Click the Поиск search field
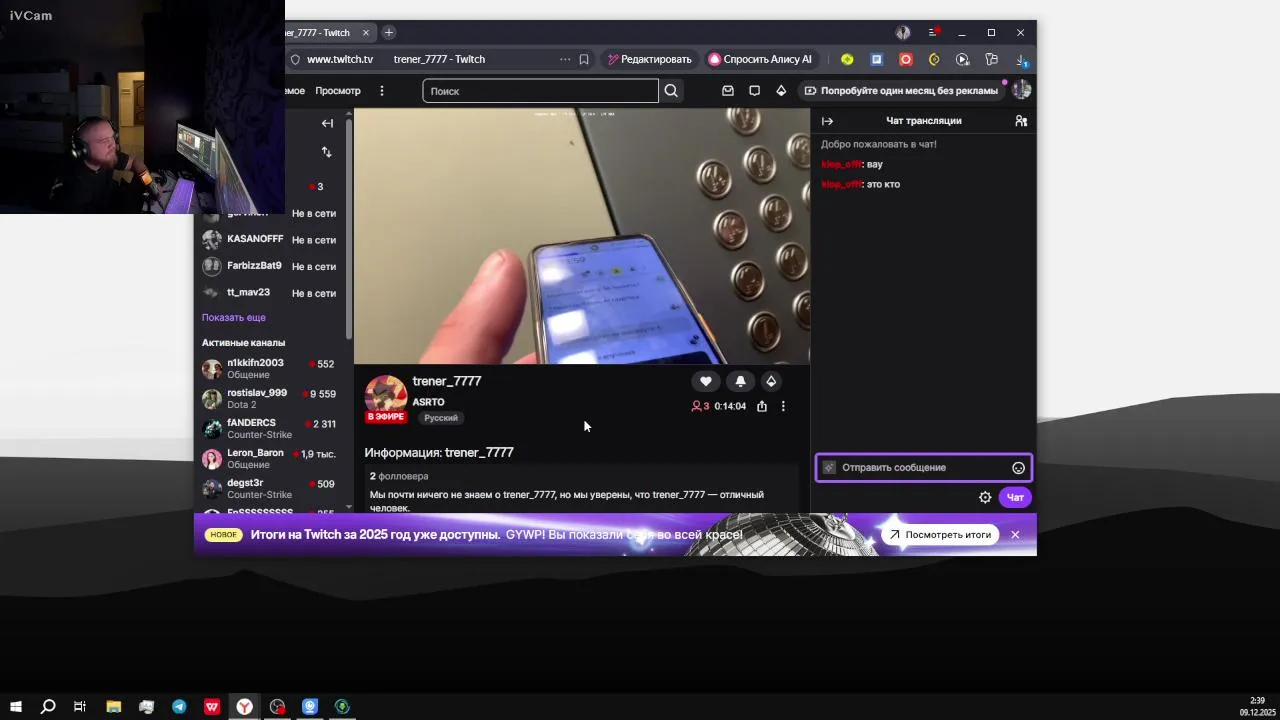Image resolution: width=1280 pixels, height=720 pixels. (540, 91)
